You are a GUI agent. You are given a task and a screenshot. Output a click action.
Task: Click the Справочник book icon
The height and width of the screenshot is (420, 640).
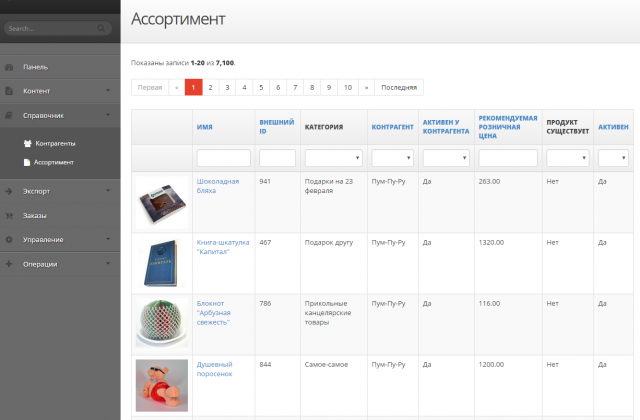pyautogui.click(x=9, y=116)
